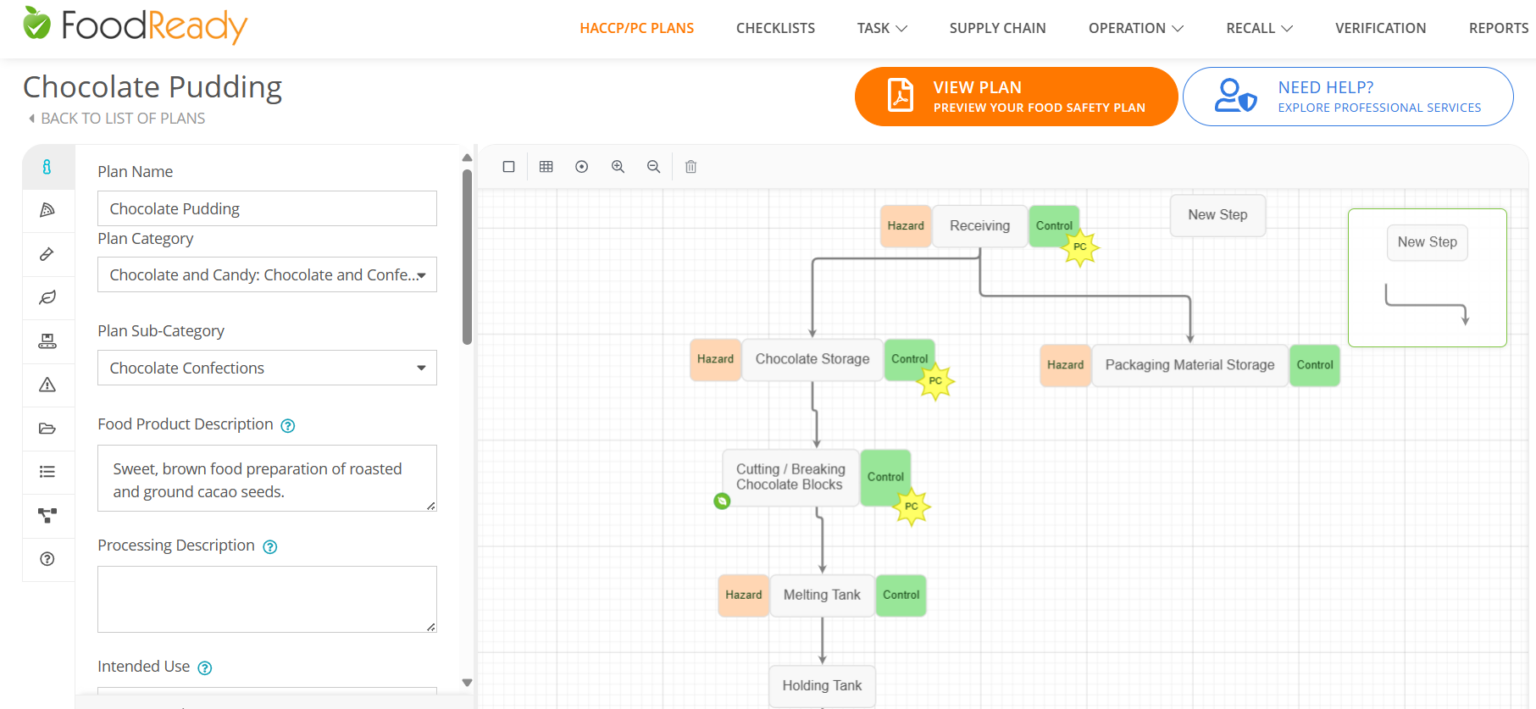Click the square select icon in toolbar
This screenshot has width=1536, height=709.
(x=509, y=167)
